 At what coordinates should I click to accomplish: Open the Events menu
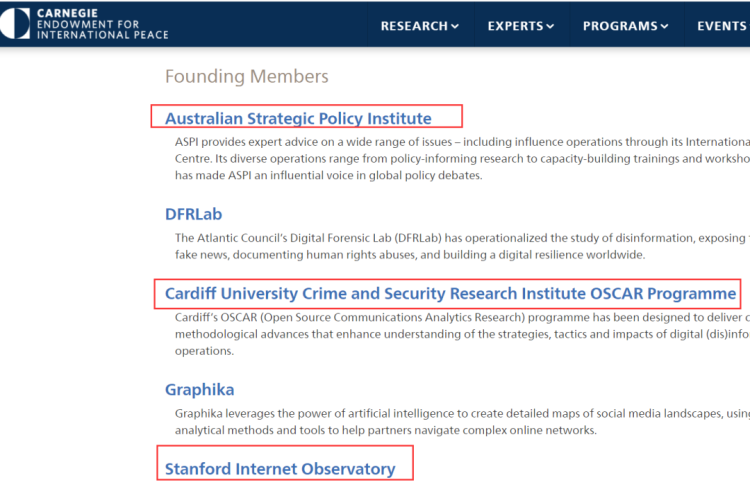point(723,26)
